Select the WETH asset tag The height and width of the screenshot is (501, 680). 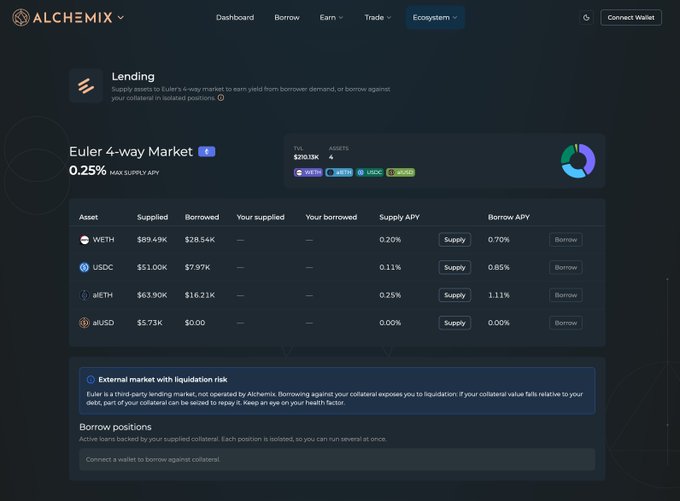coord(308,172)
